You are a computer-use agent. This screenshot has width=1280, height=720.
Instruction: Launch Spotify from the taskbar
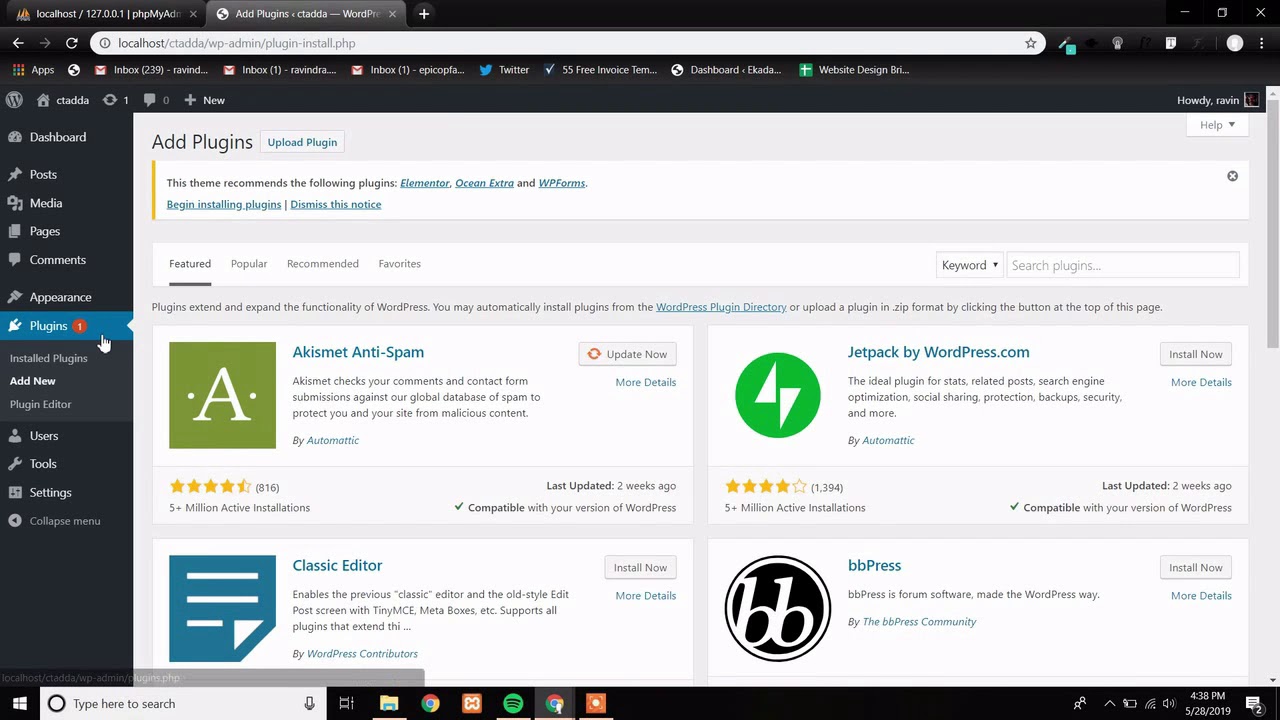tap(513, 703)
